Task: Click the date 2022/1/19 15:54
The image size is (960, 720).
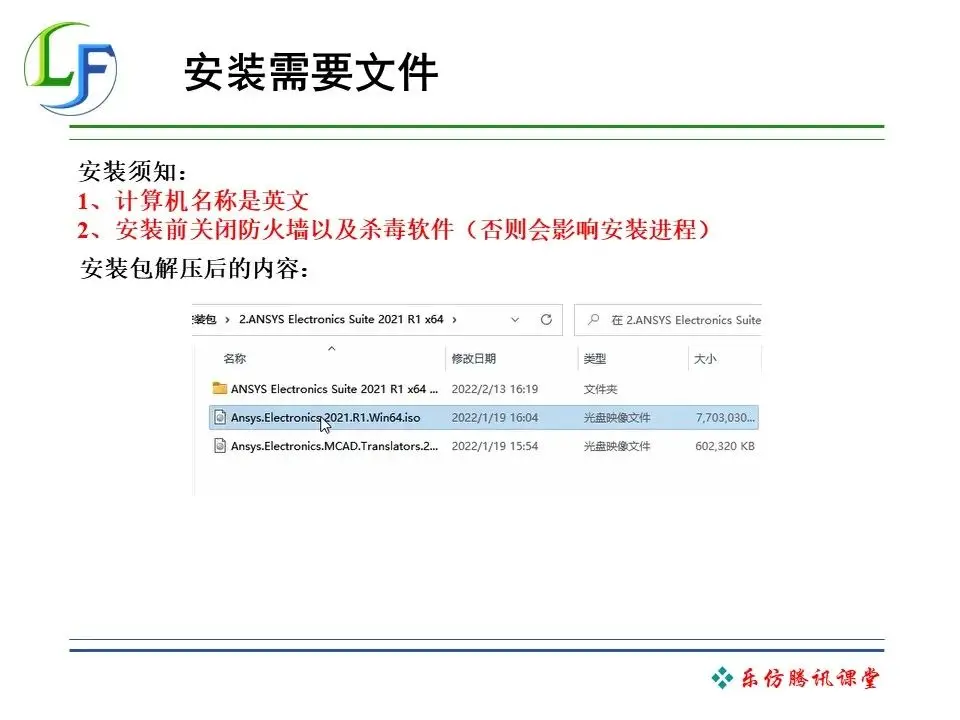Action: click(x=495, y=446)
